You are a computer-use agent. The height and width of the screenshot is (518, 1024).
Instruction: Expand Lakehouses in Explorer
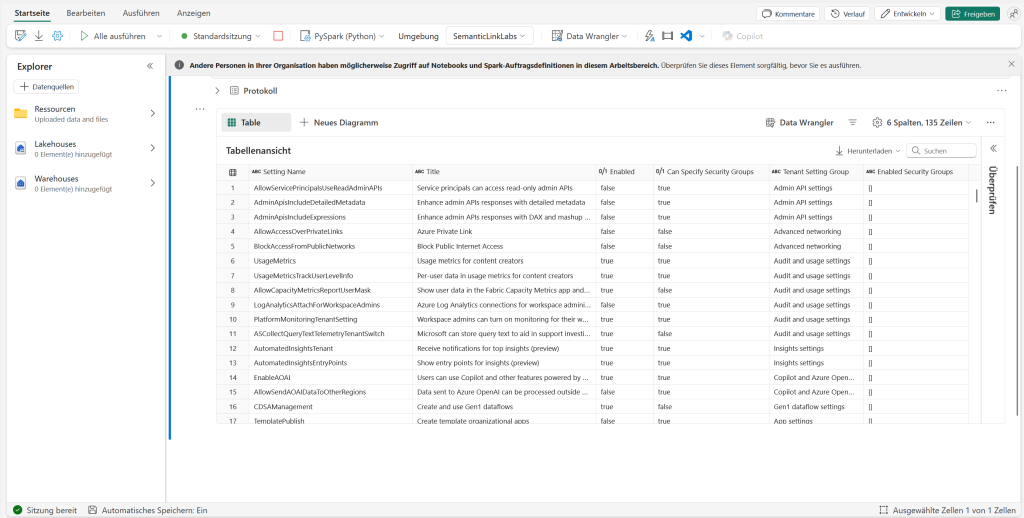point(153,148)
